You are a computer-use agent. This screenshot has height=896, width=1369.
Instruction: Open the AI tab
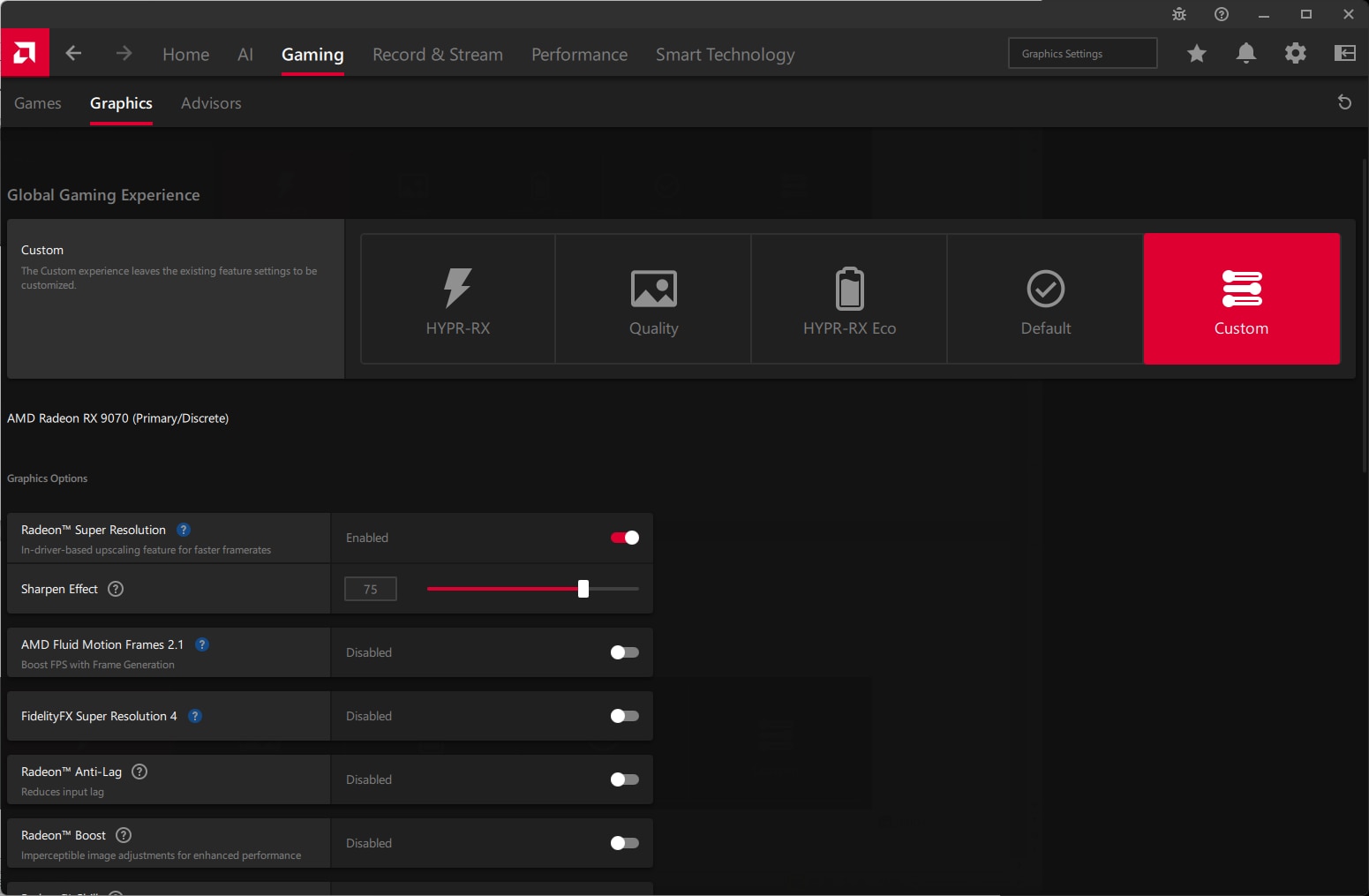(245, 54)
